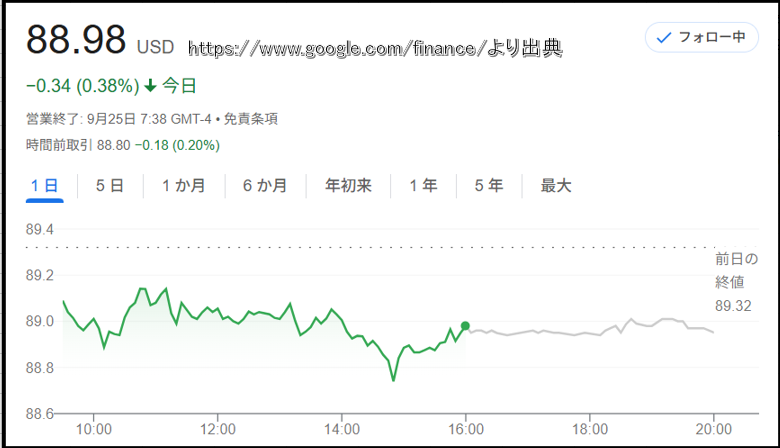Switch chart to the 1年 range

pos(423,185)
